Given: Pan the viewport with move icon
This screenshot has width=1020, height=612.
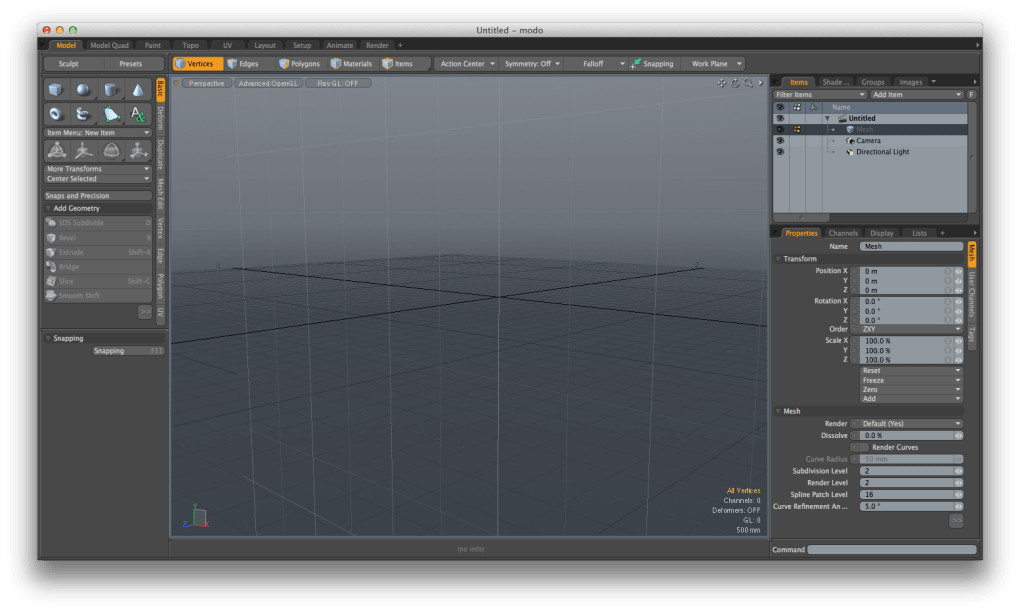Looking at the screenshot, I should point(722,83).
